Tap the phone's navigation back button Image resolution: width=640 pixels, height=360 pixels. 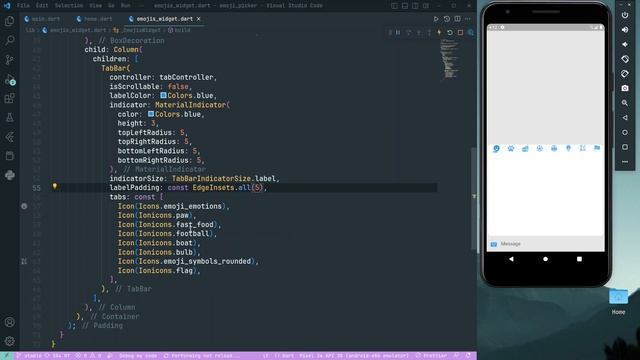click(511, 259)
